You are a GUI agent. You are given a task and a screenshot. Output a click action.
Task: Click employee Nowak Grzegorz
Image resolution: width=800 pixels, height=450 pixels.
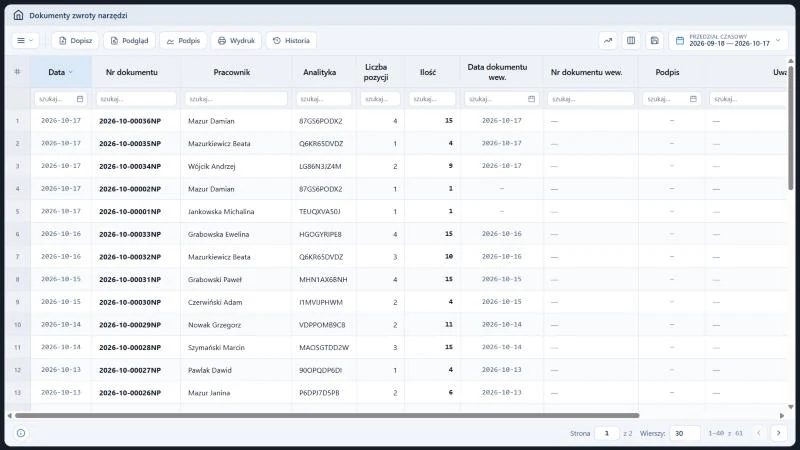coord(214,324)
